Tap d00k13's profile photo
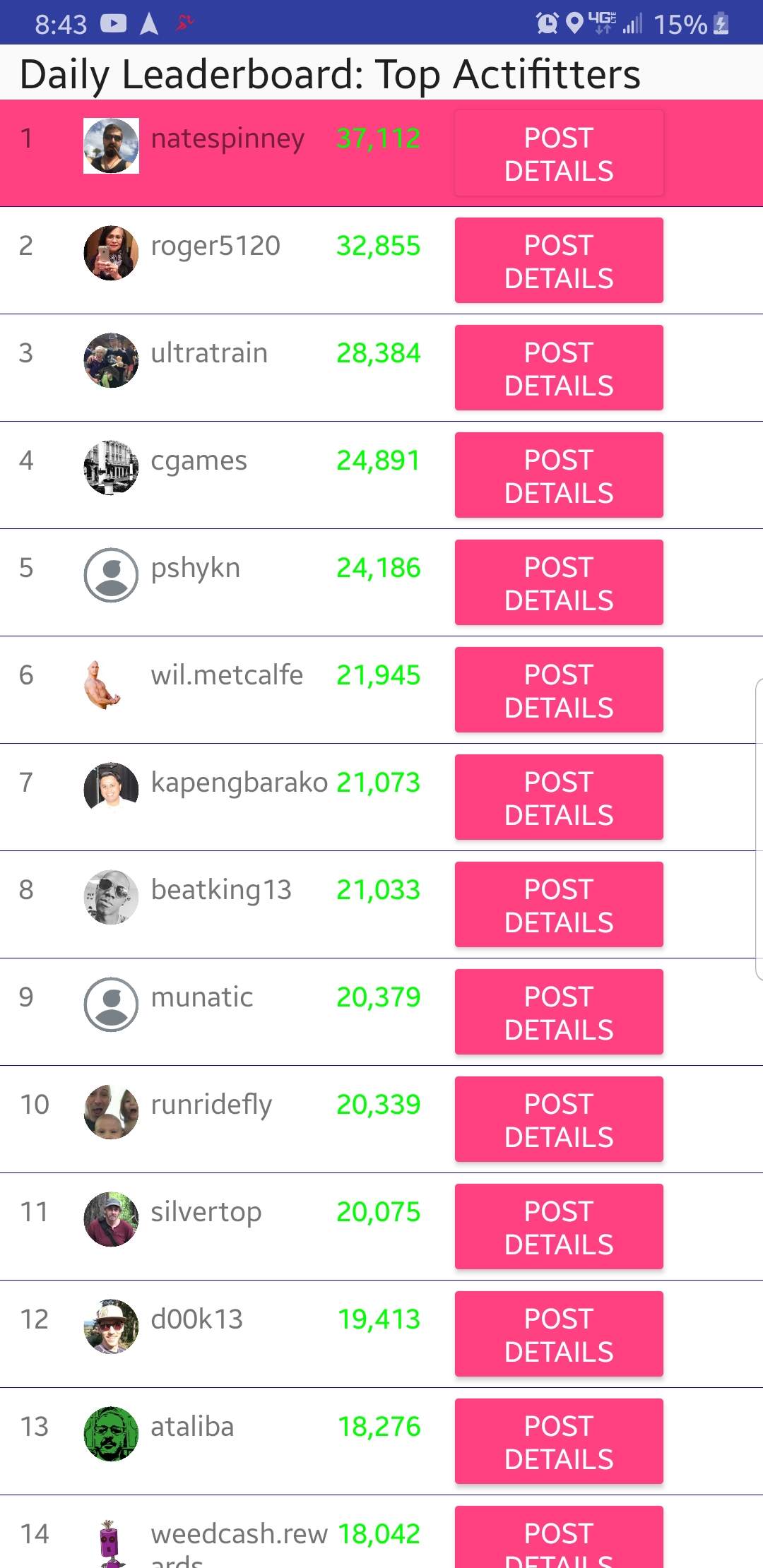763x1568 pixels. [x=111, y=1326]
